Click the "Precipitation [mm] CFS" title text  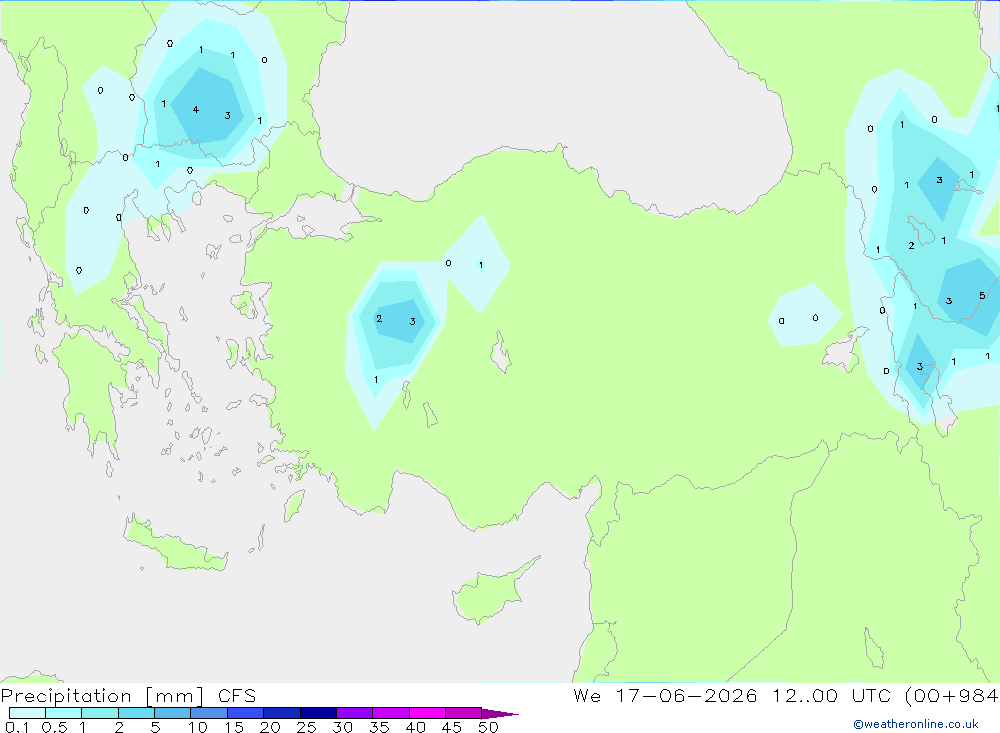pyautogui.click(x=128, y=695)
